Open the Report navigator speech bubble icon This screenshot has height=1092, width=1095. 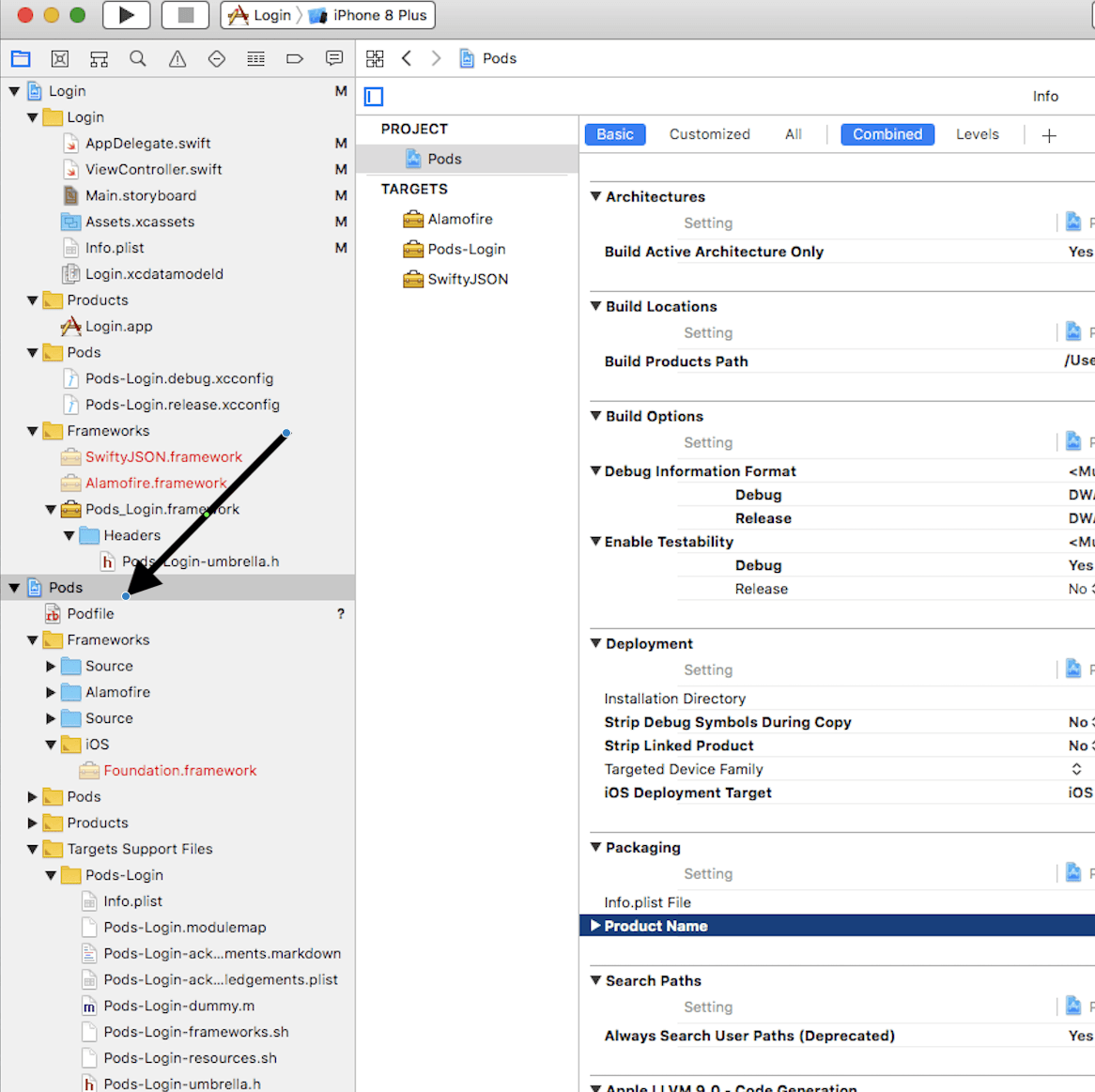(333, 59)
